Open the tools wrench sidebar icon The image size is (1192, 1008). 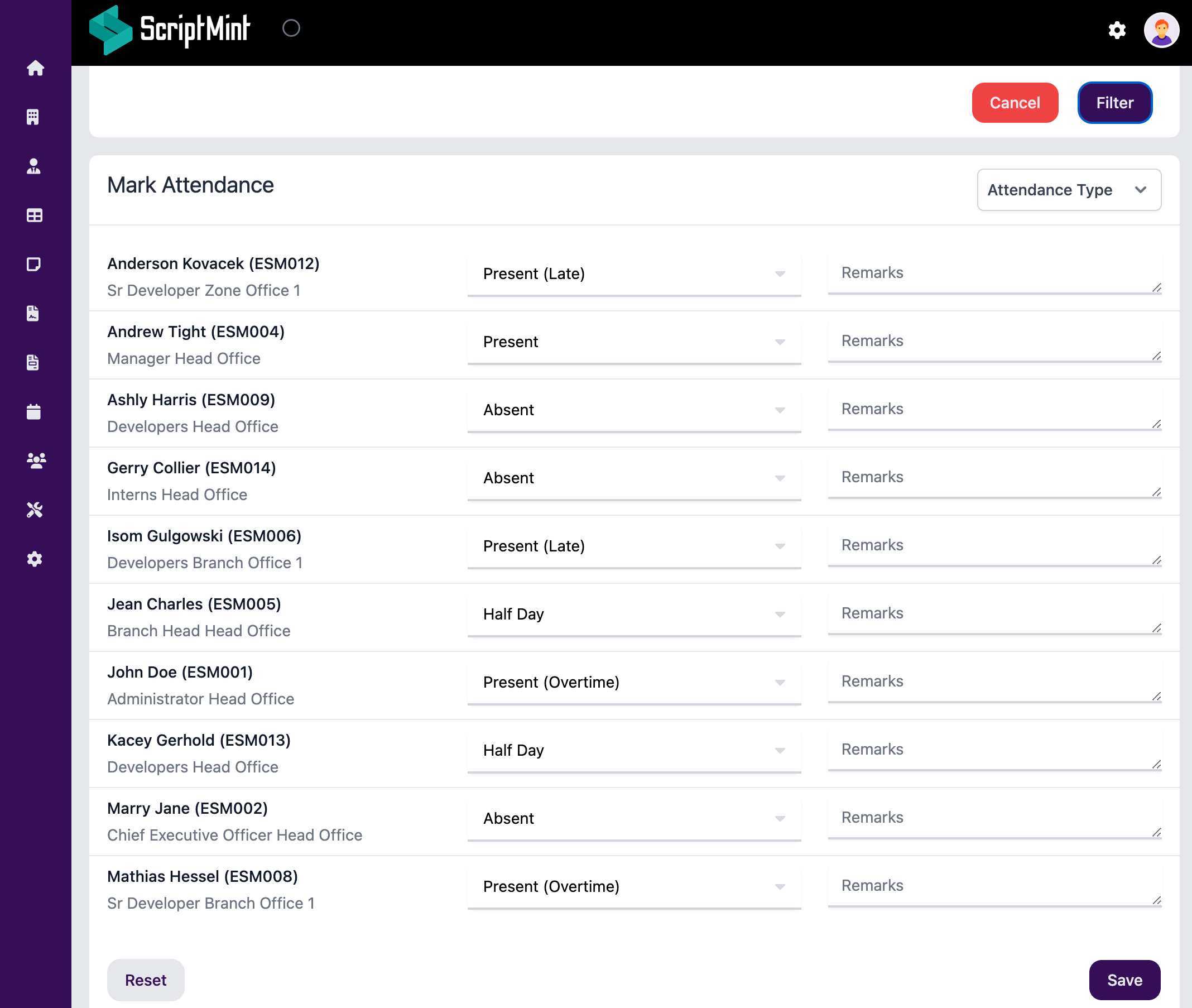tap(34, 510)
